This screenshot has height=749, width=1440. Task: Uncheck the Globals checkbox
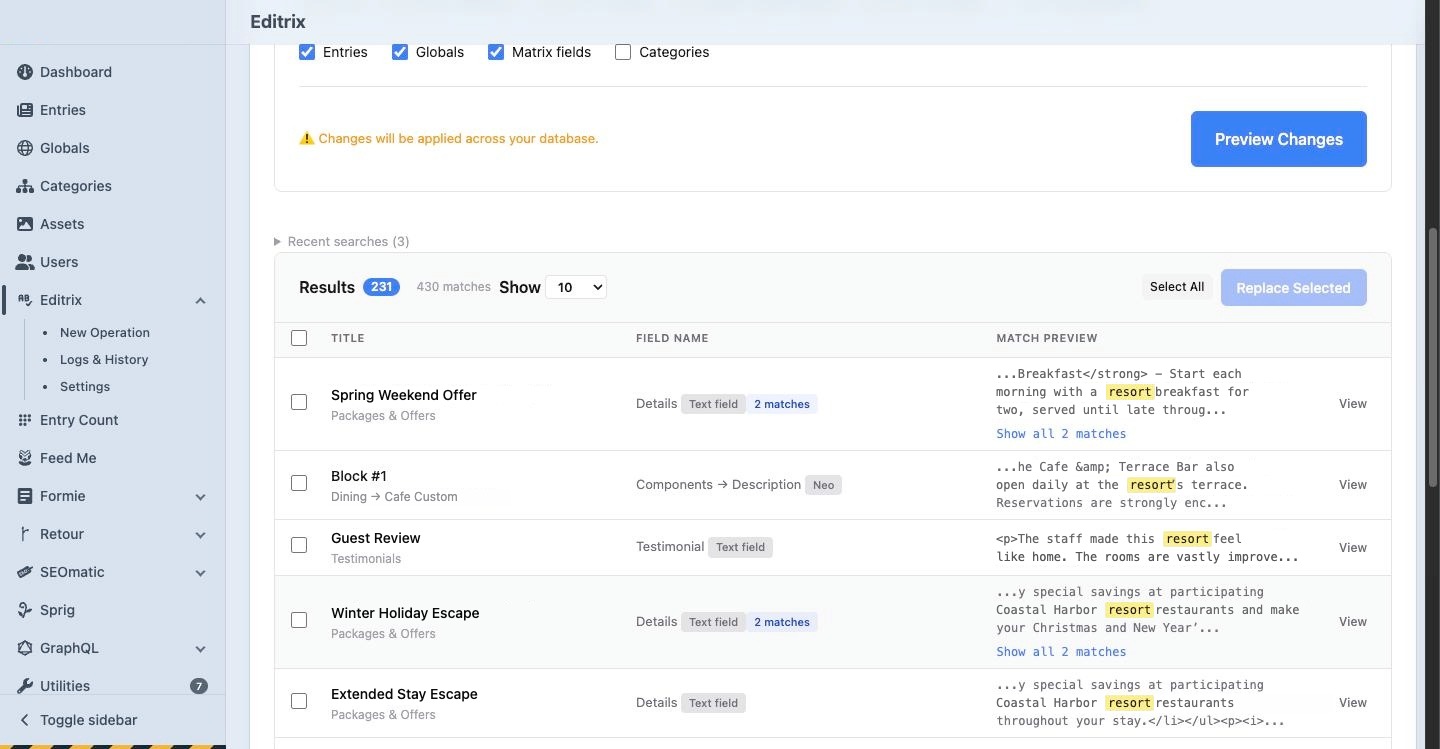(x=400, y=52)
